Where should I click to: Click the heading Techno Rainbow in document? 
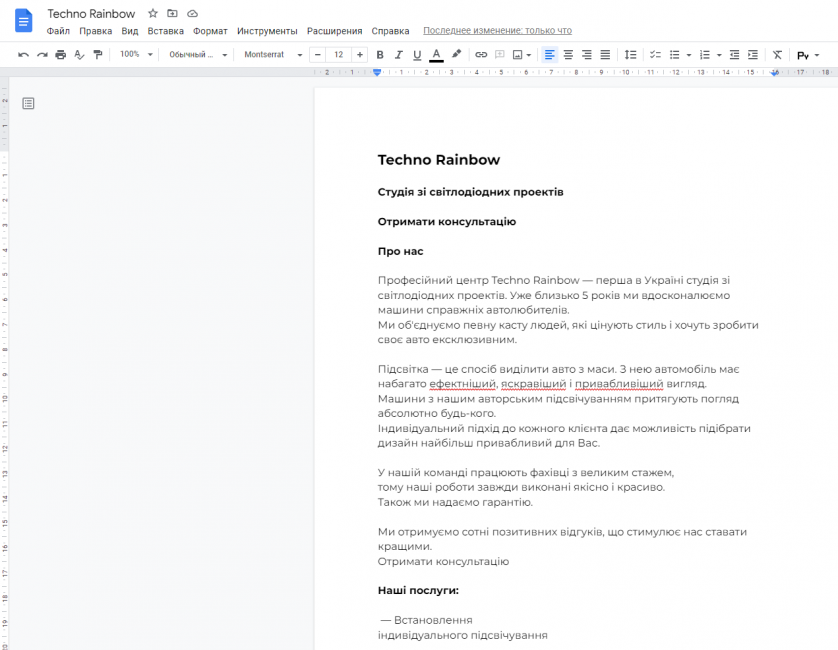click(x=439, y=160)
